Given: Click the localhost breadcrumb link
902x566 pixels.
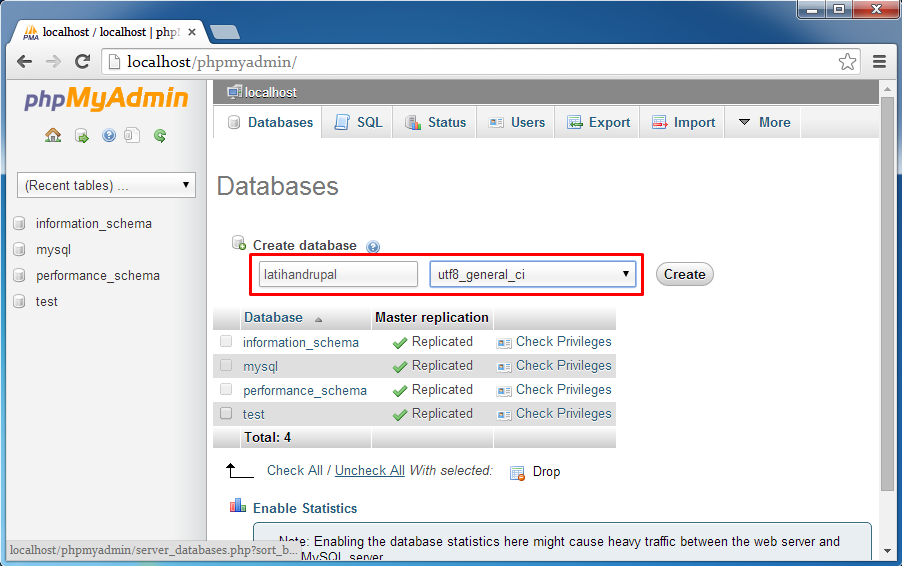Looking at the screenshot, I should (x=270, y=93).
